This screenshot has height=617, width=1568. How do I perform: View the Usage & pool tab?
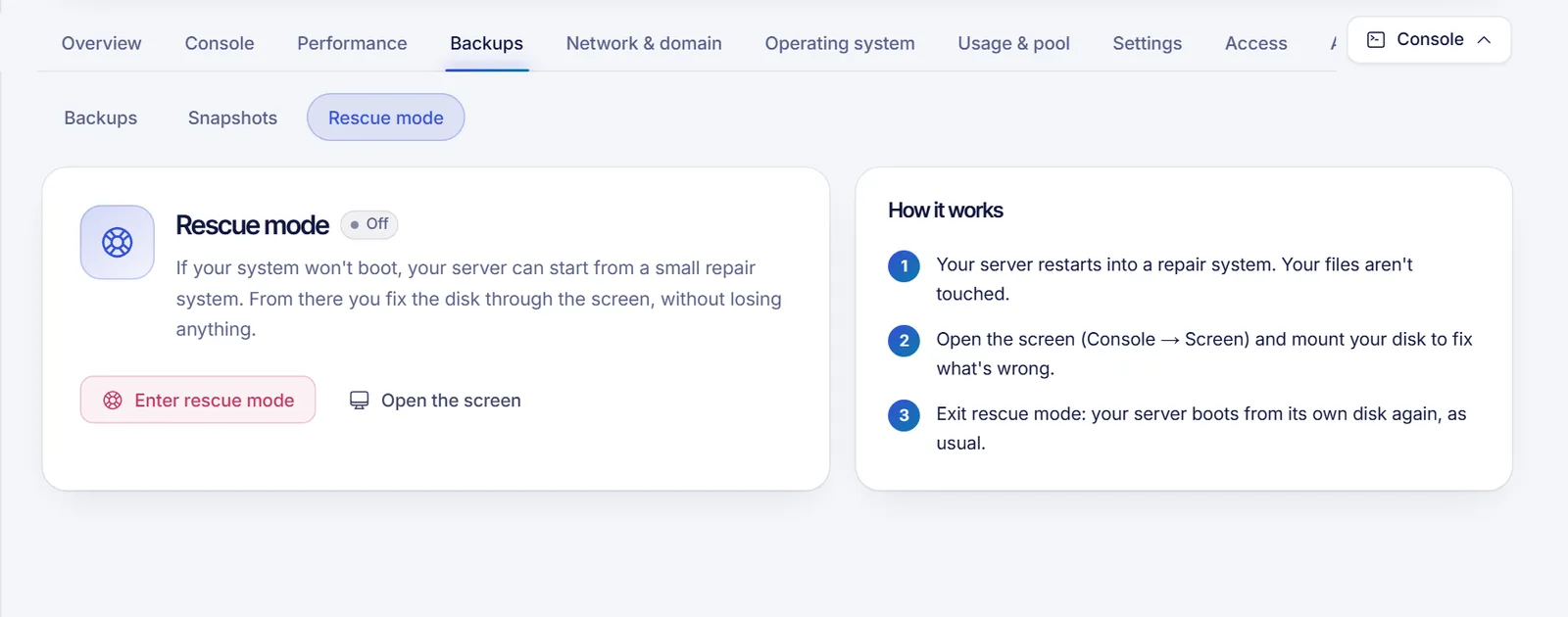click(1013, 43)
